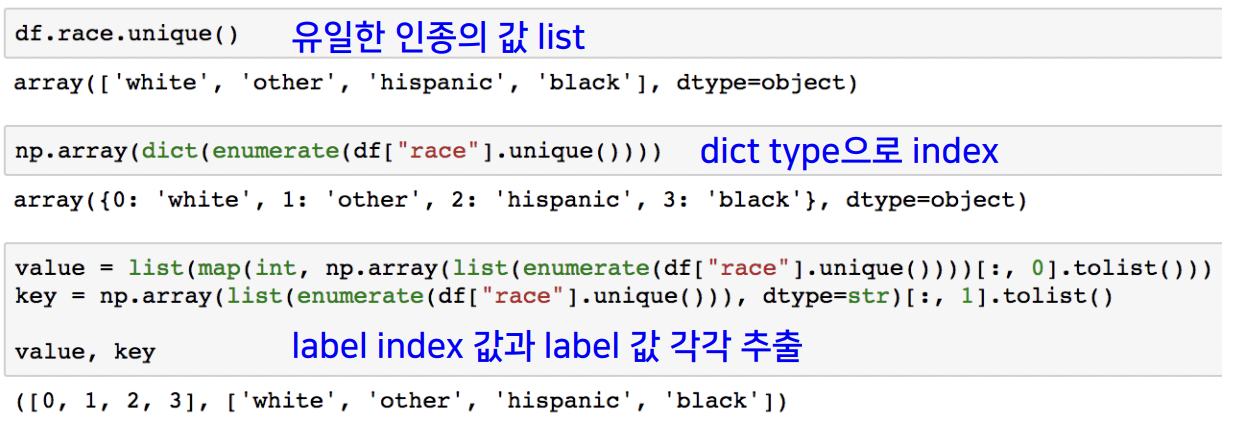Click the dict output array({0: 'white'
This screenshot has height=442, width=1240.
click(x=520, y=201)
